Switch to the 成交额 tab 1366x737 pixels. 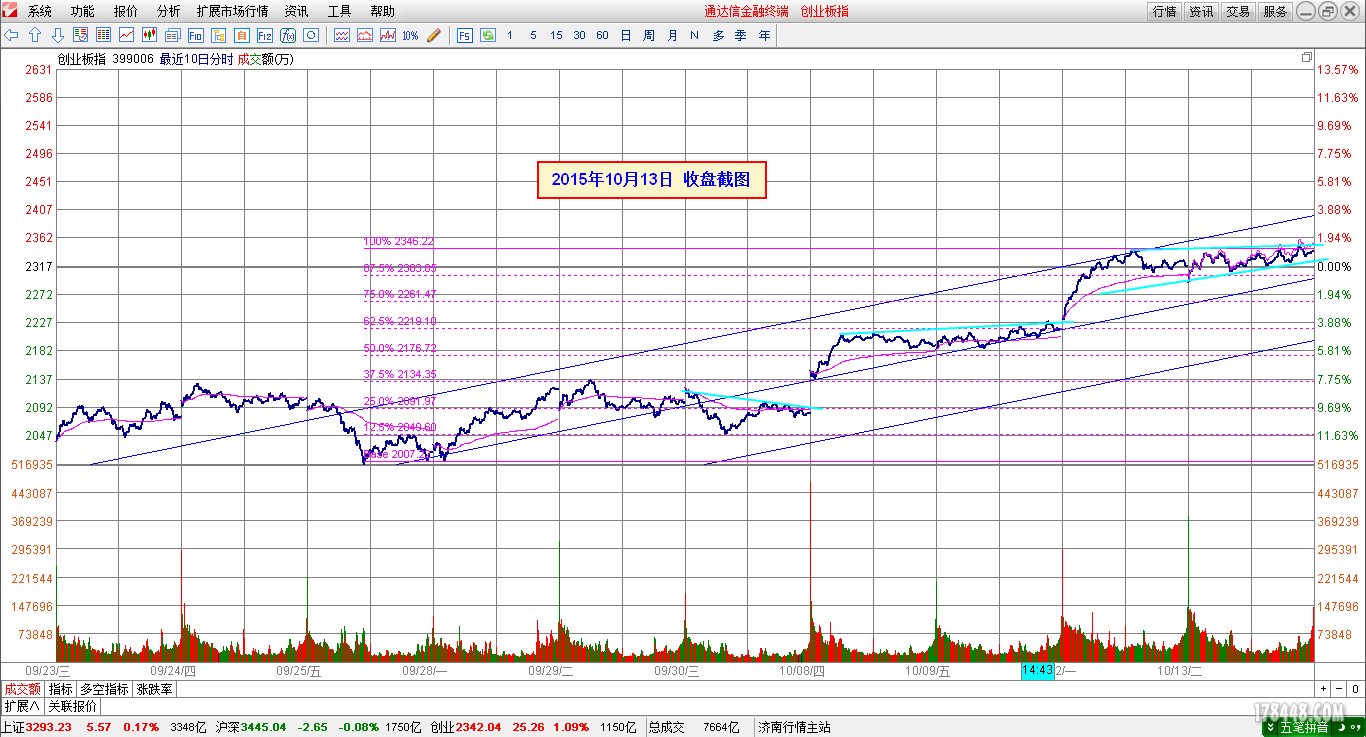(x=22, y=689)
